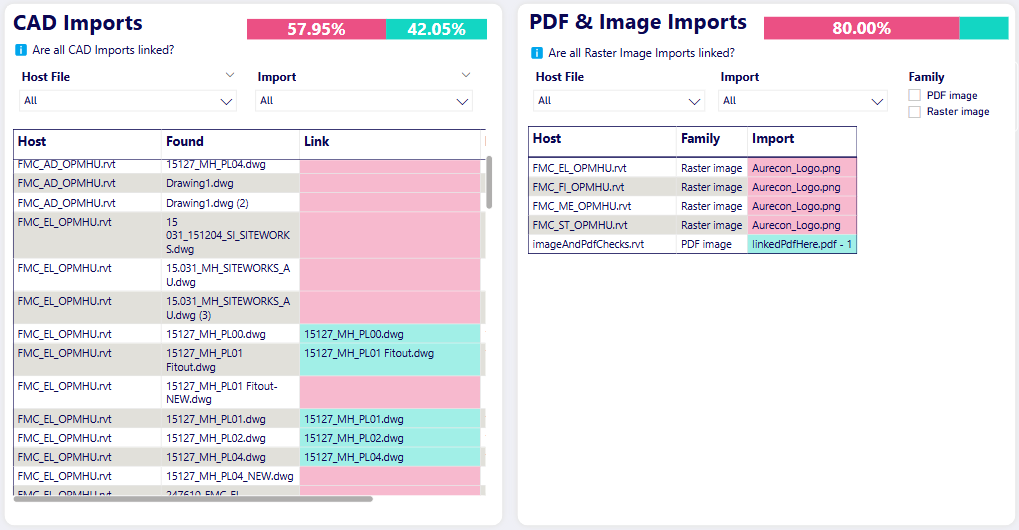Click the chevron above the CAD Host File slicer
Viewport: 1019px width, 530px height.
coord(229,75)
